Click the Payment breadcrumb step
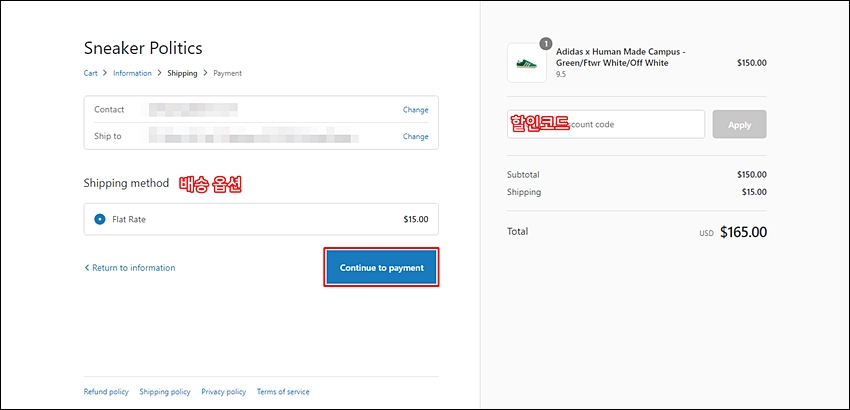The width and height of the screenshot is (850, 410). pos(228,73)
